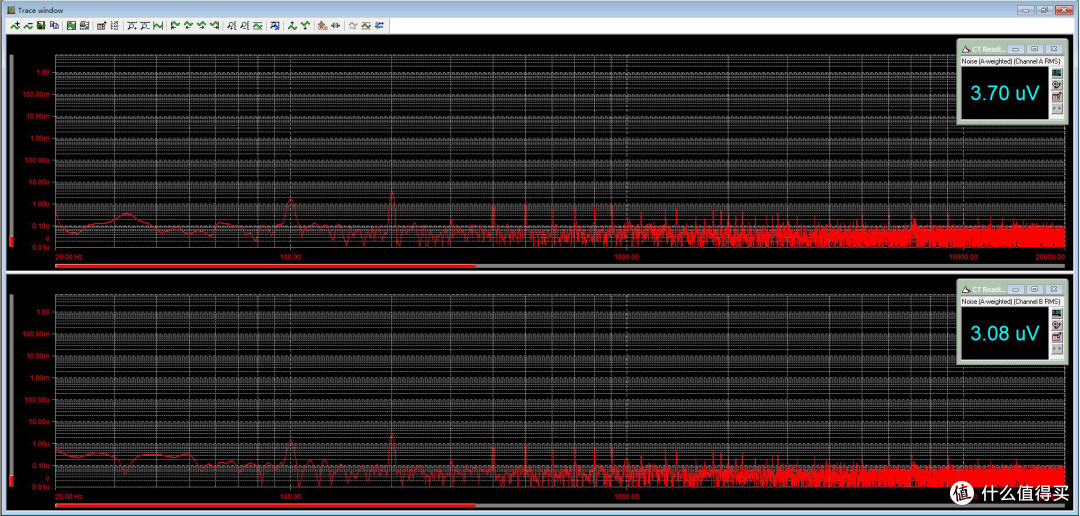The height and width of the screenshot is (516, 1080).
Task: Close the Channel B CT Reading window
Action: (x=1053, y=289)
